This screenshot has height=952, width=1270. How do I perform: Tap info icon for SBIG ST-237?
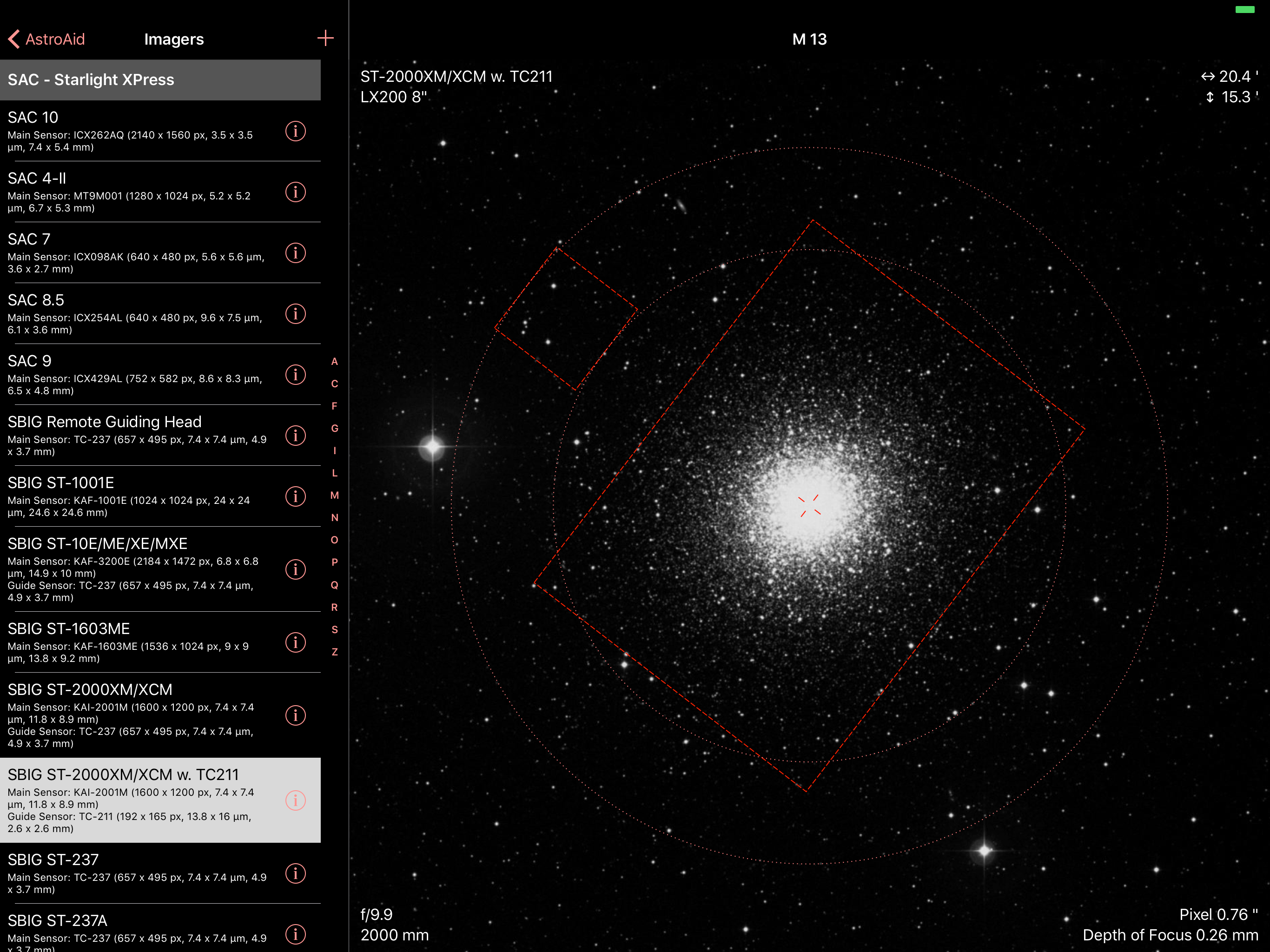(295, 874)
